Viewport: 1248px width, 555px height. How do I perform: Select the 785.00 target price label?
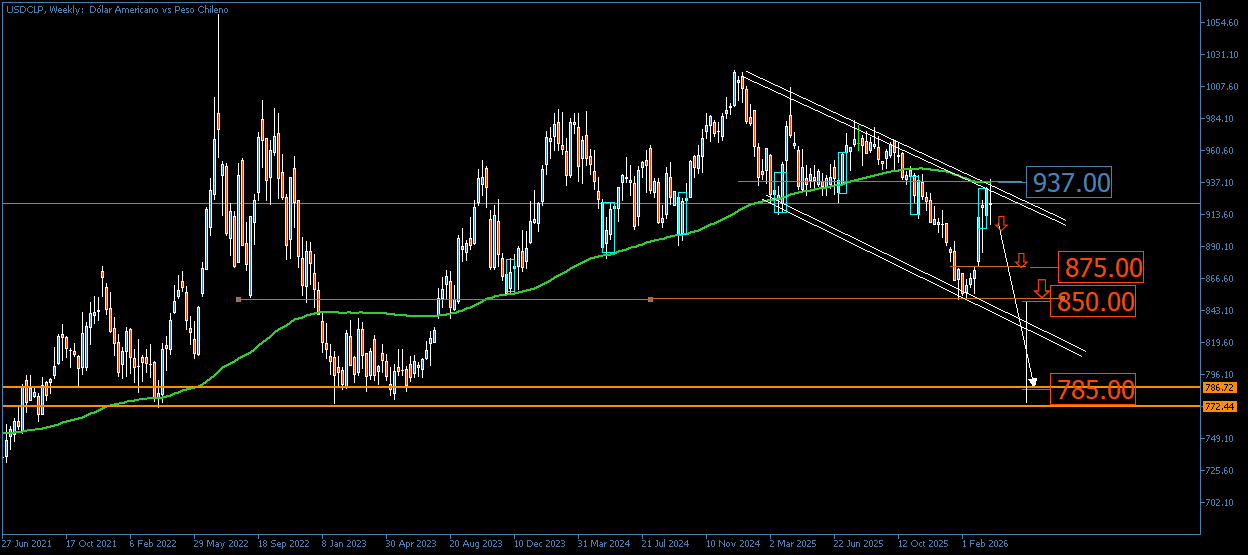(x=1094, y=390)
